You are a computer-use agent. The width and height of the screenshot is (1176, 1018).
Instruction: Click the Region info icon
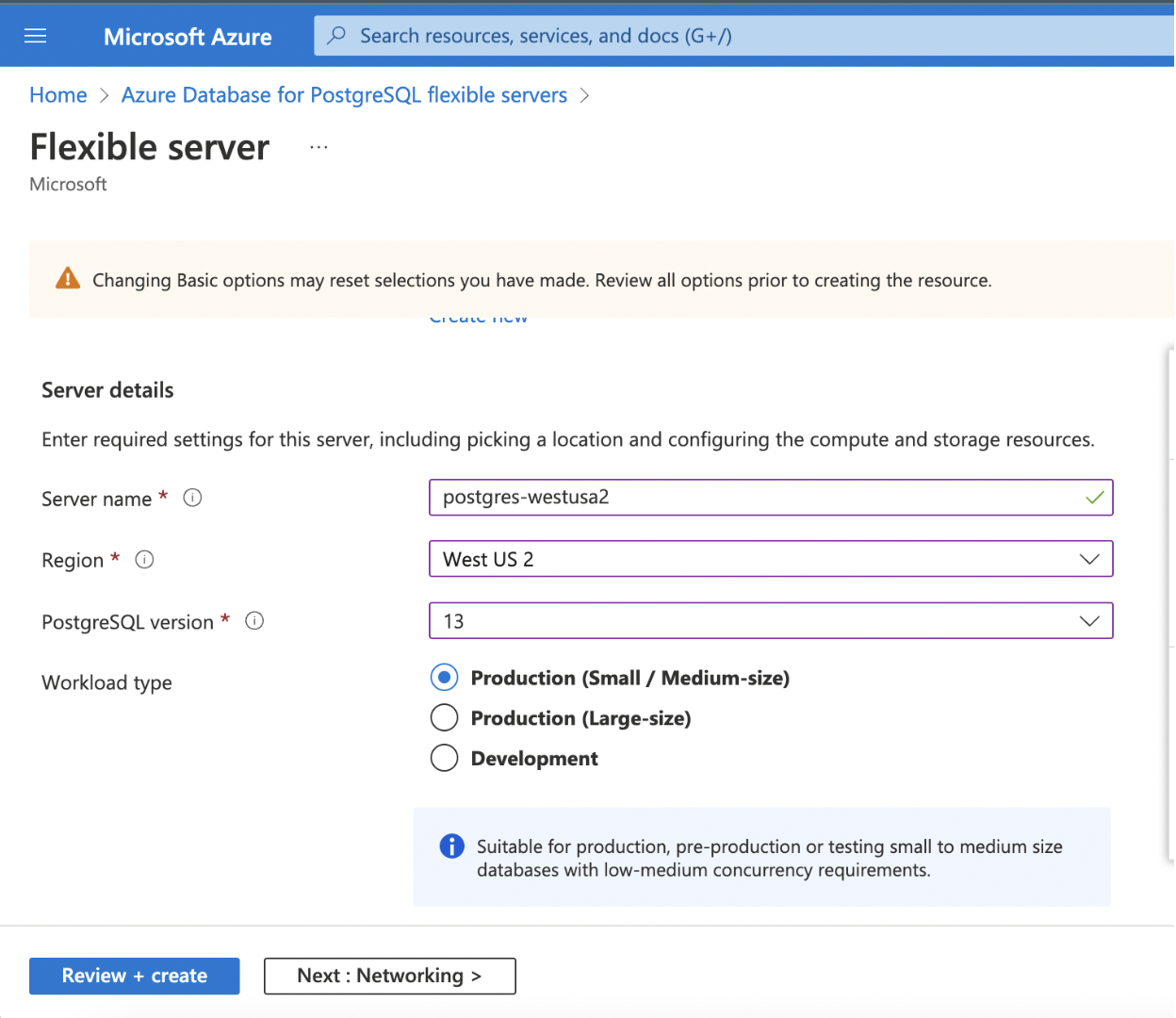pos(144,560)
